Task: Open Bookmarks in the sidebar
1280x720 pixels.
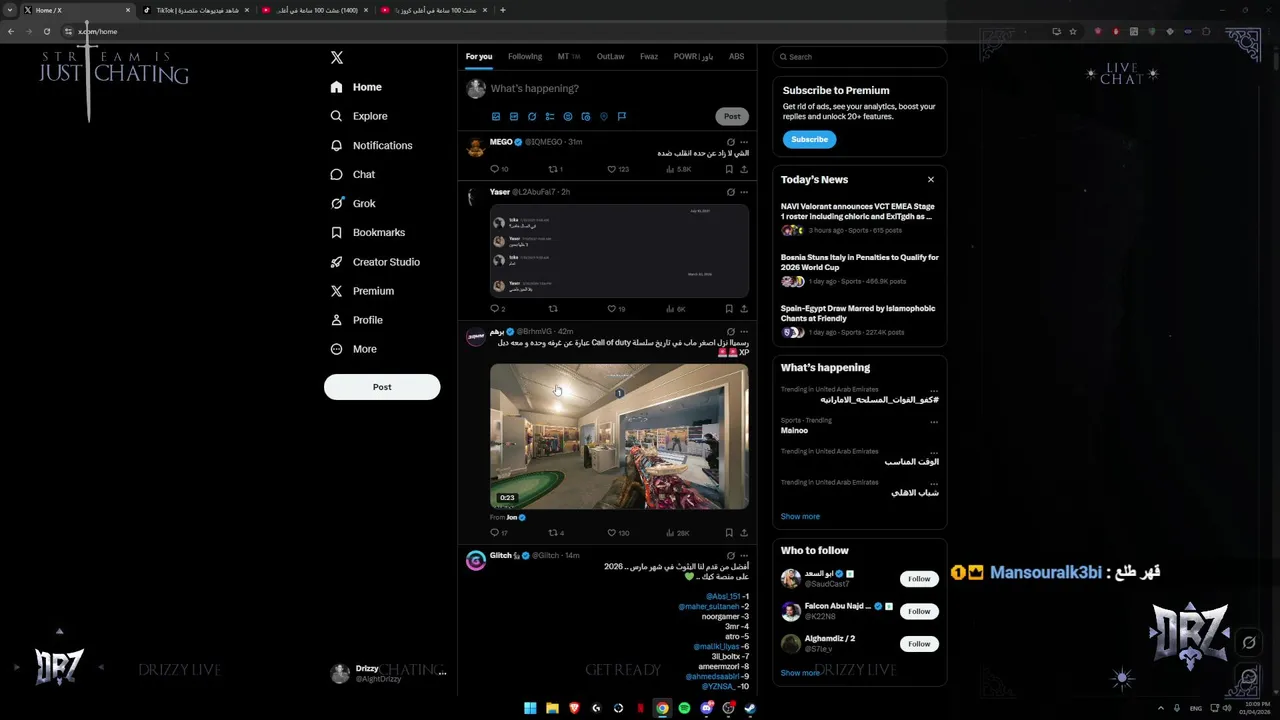Action: pyautogui.click(x=367, y=232)
